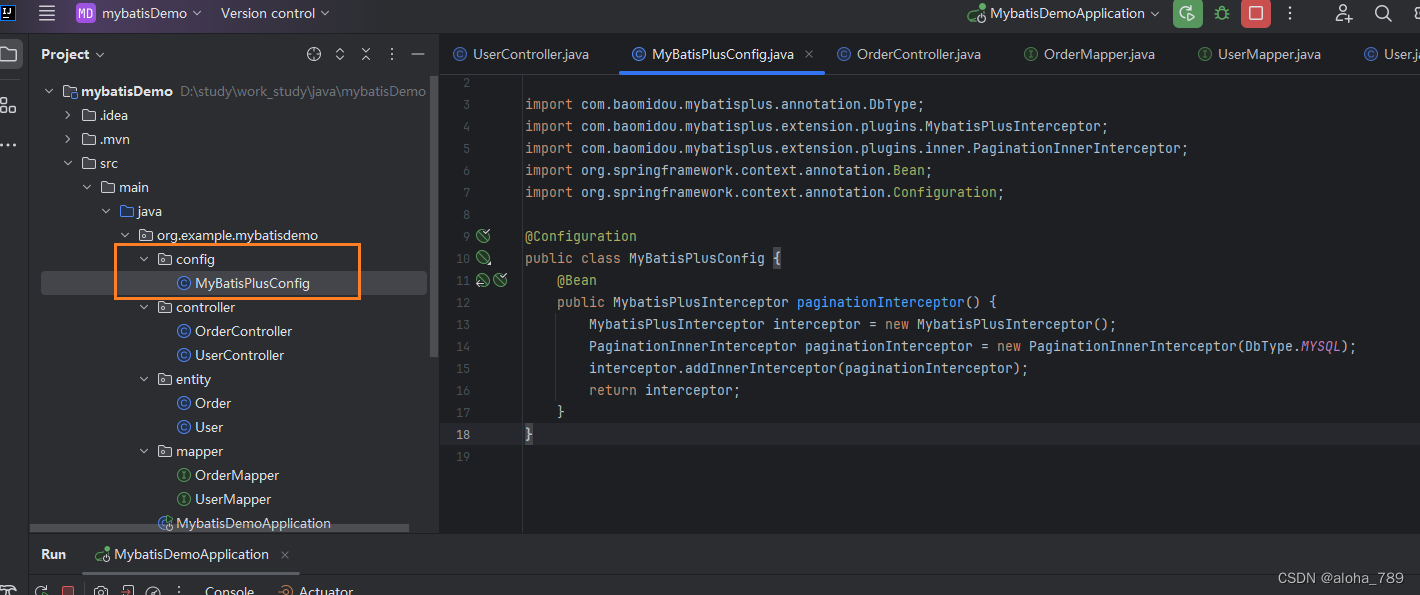Switch to the OrderController.java tab
This screenshot has height=595, width=1420.
[909, 54]
